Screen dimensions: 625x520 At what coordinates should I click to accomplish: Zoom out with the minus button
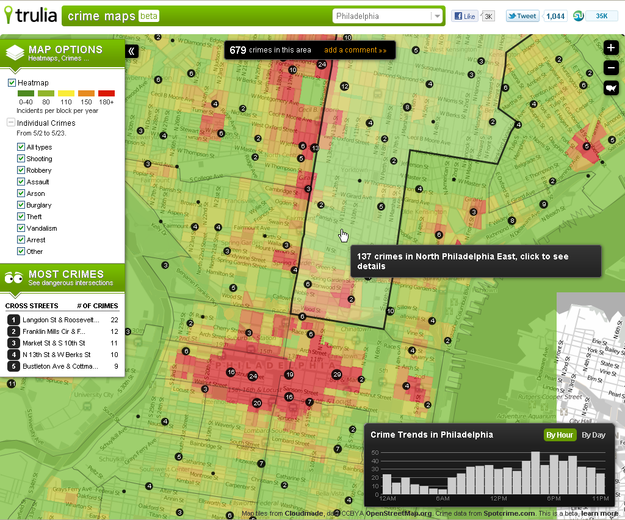[611, 68]
